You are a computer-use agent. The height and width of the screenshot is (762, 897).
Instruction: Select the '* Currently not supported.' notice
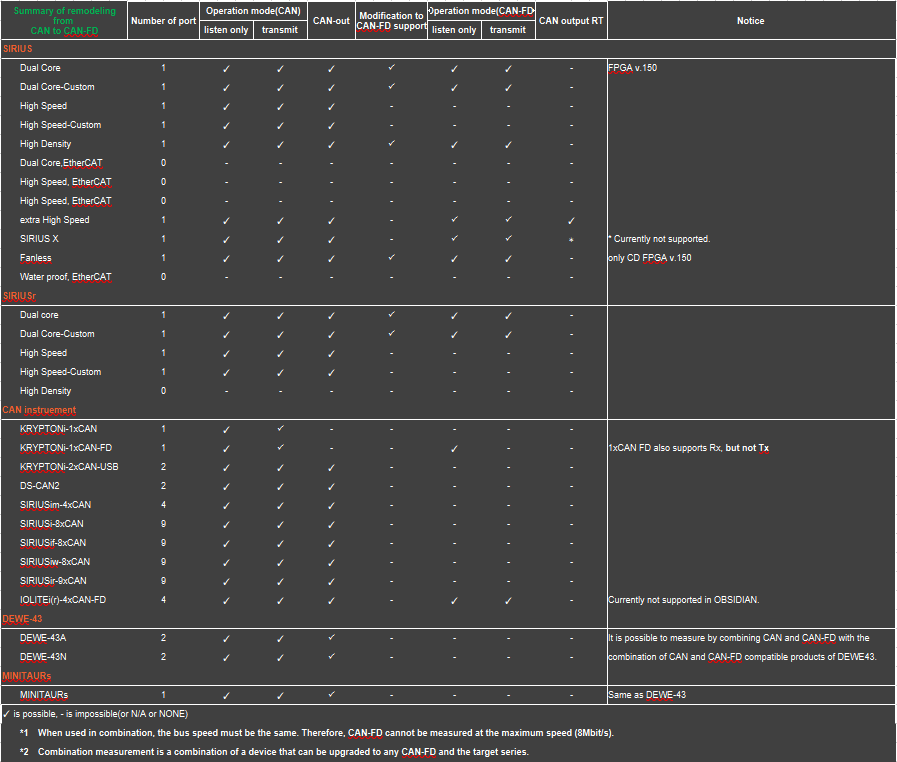point(659,239)
